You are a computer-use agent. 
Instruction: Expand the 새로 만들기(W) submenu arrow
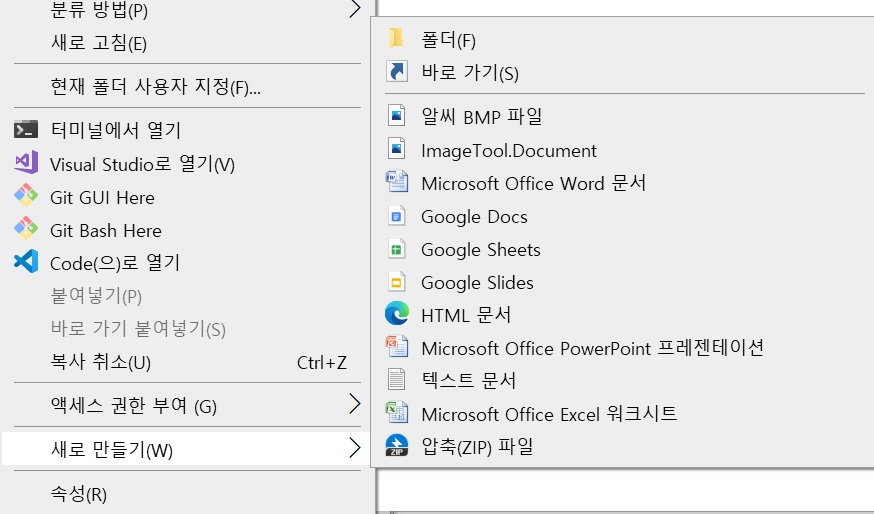click(x=355, y=448)
